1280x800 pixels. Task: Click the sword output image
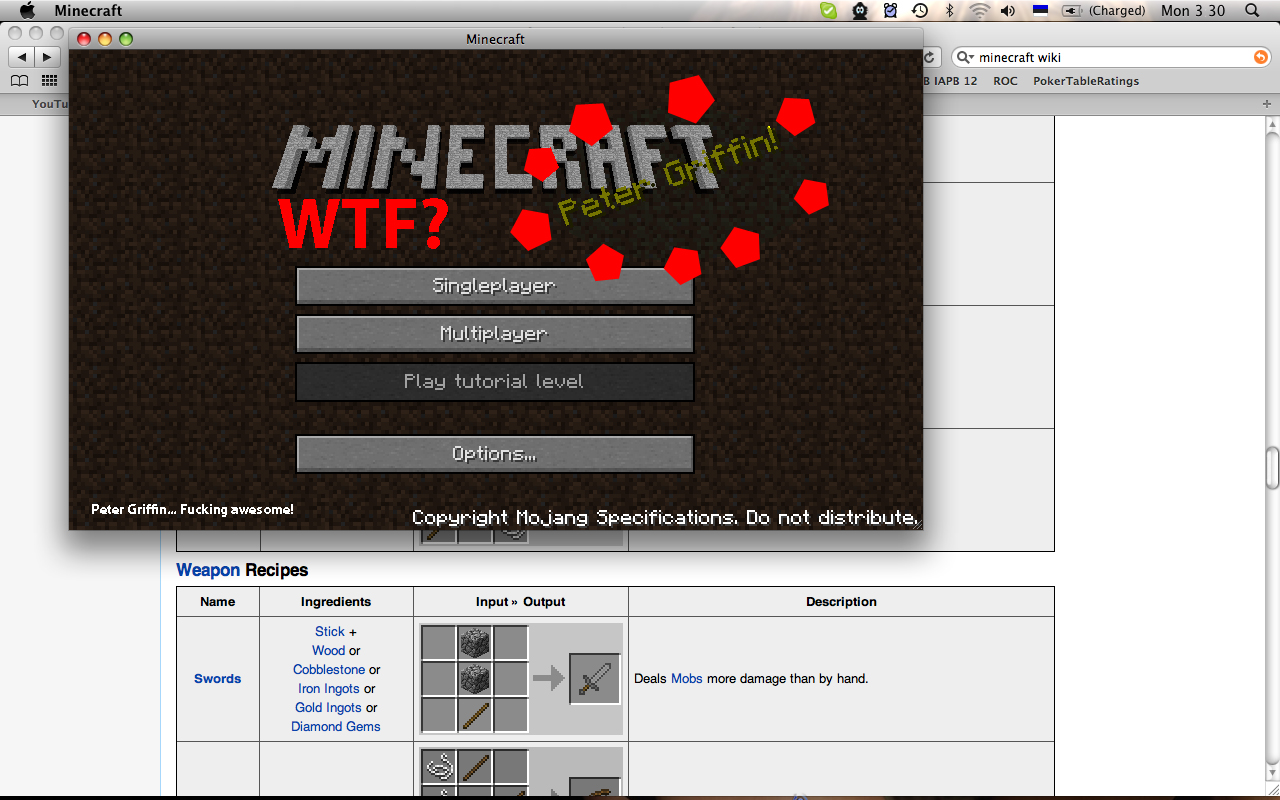[595, 680]
